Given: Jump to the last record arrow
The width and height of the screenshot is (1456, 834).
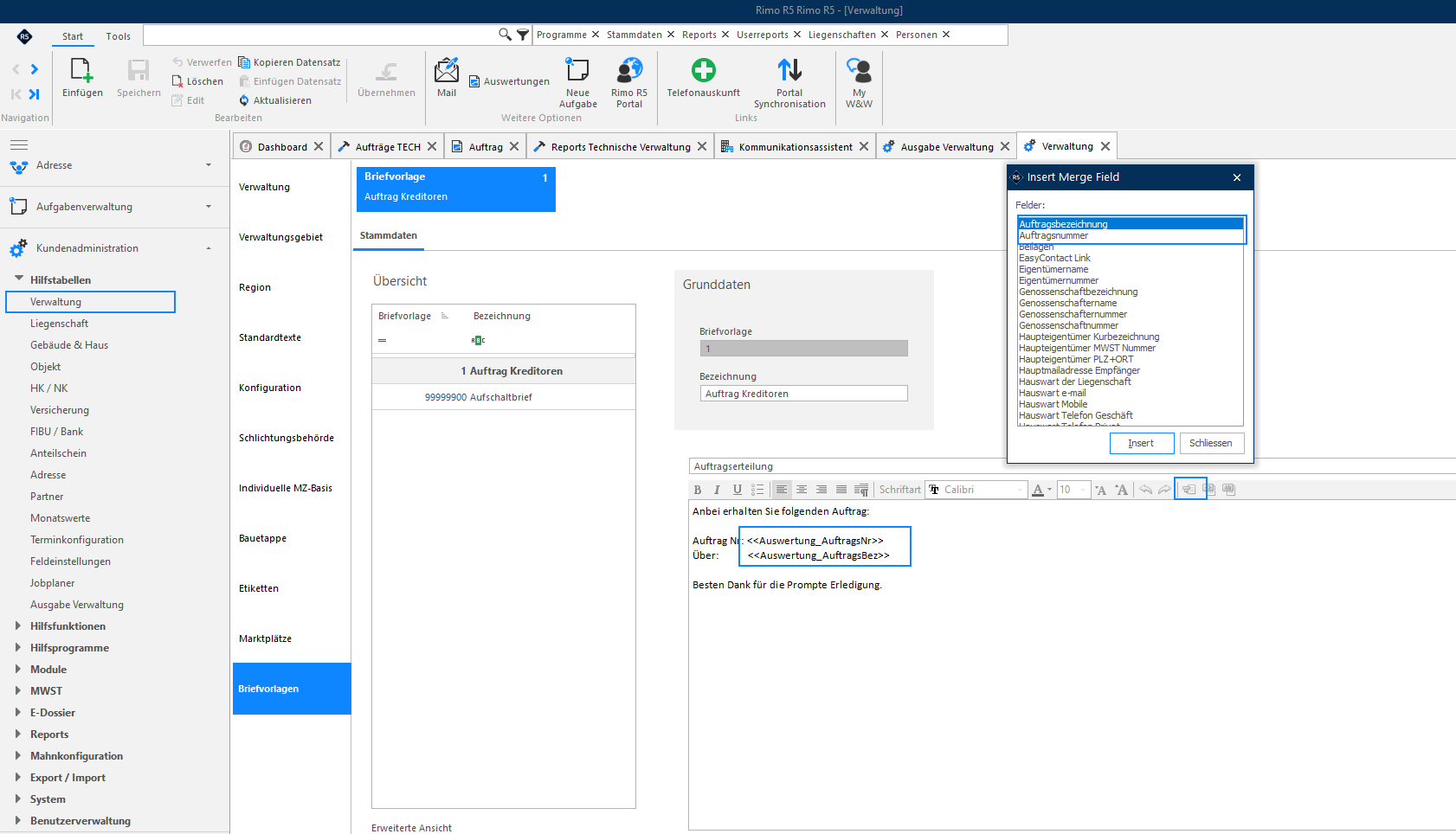Looking at the screenshot, I should [x=34, y=93].
